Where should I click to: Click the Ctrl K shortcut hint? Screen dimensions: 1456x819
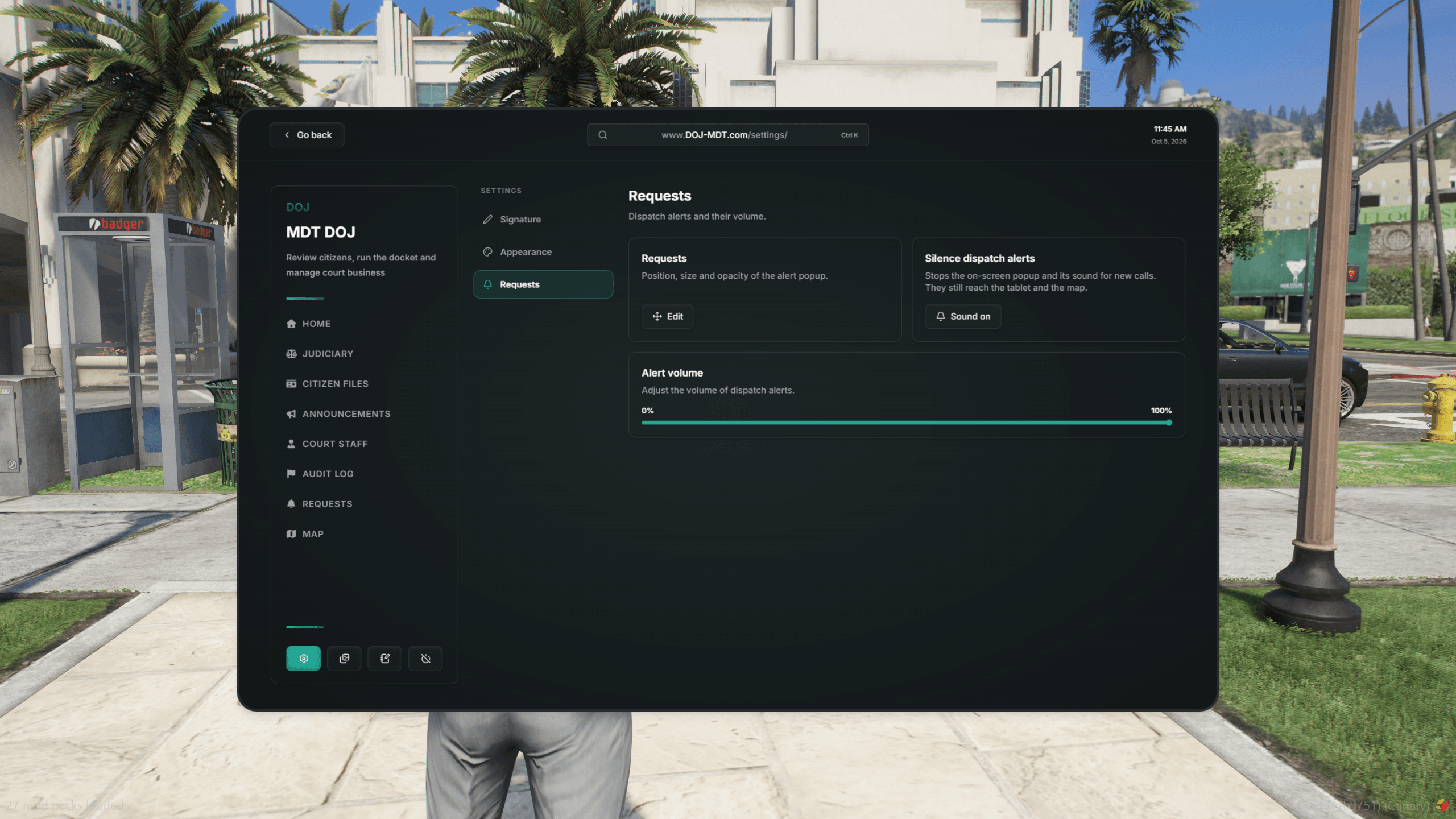pyautogui.click(x=849, y=135)
